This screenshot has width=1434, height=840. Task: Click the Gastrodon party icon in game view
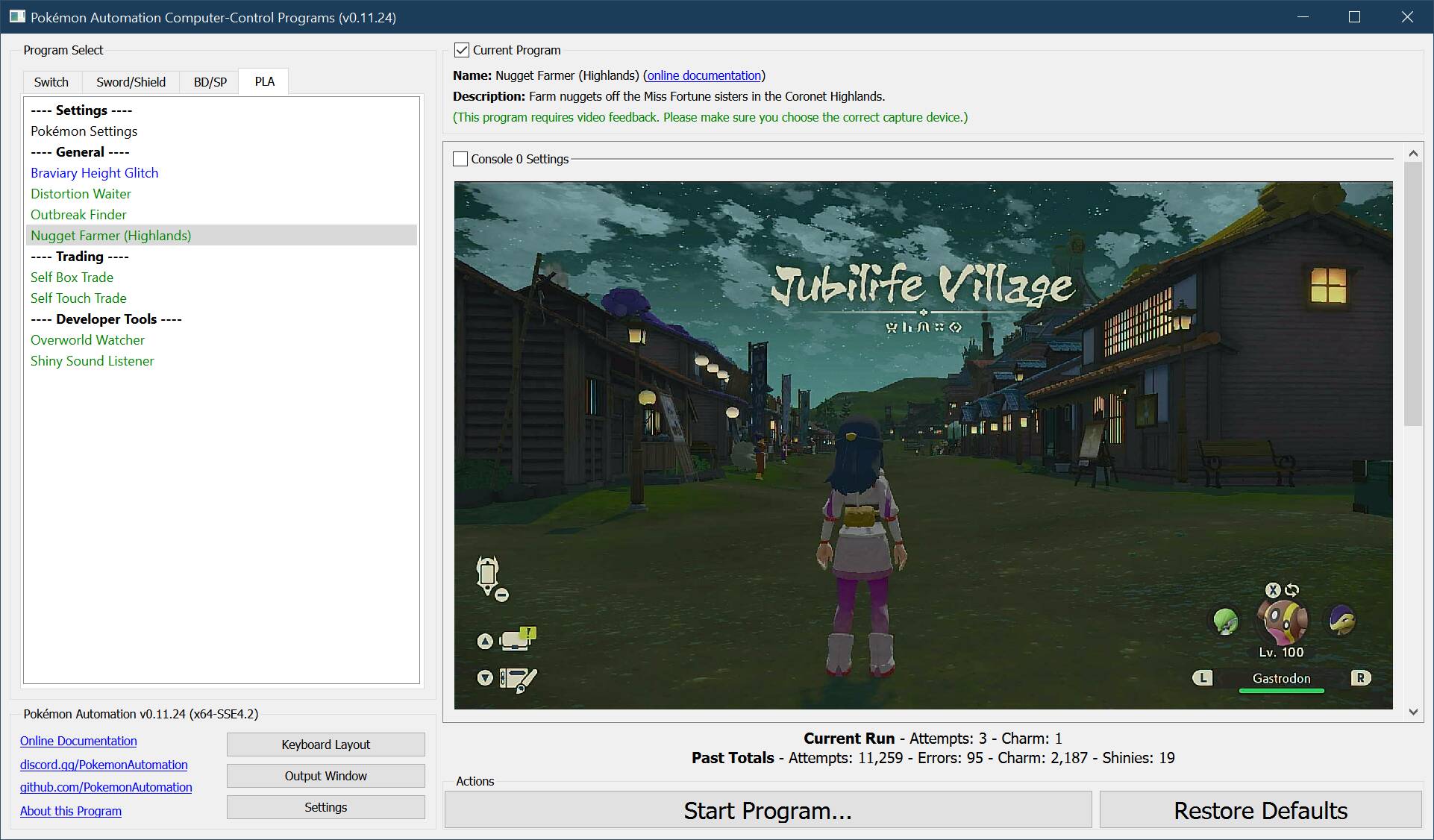(1282, 621)
